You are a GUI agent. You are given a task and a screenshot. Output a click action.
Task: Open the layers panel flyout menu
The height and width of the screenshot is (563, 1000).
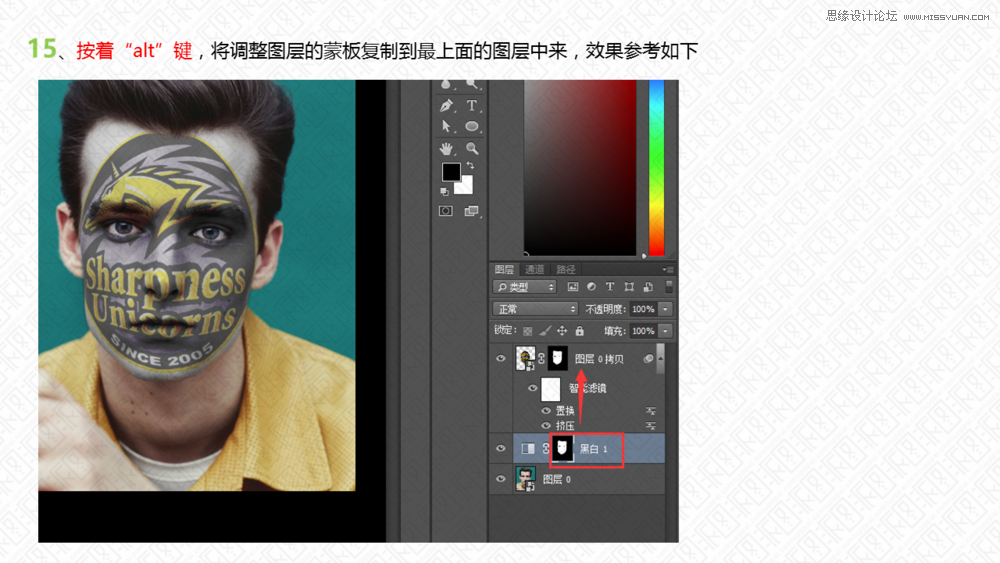click(x=667, y=270)
